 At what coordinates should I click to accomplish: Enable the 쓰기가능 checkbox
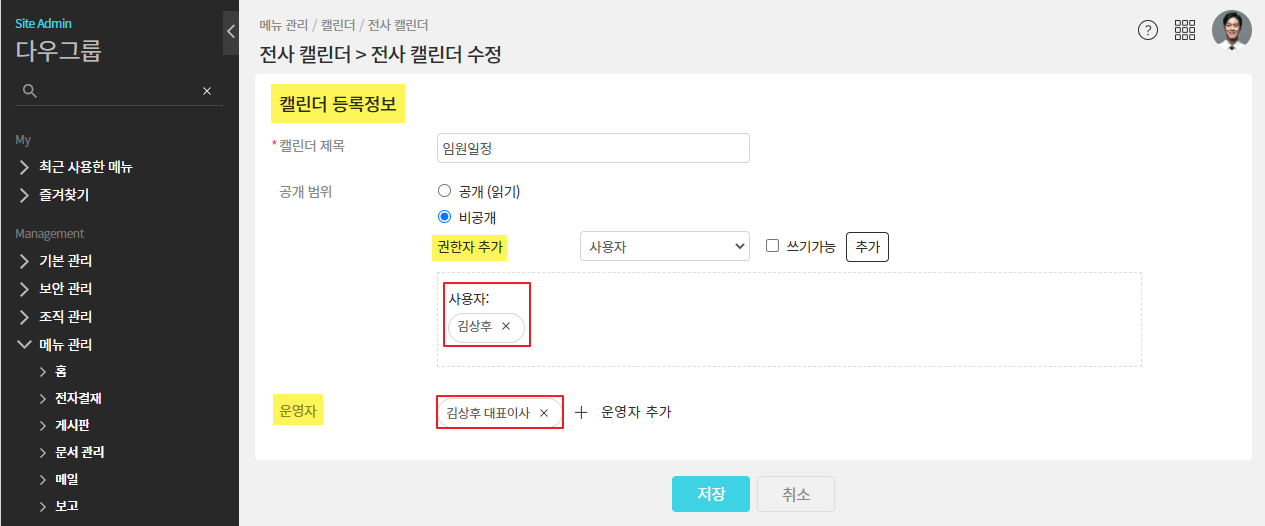[x=772, y=246]
